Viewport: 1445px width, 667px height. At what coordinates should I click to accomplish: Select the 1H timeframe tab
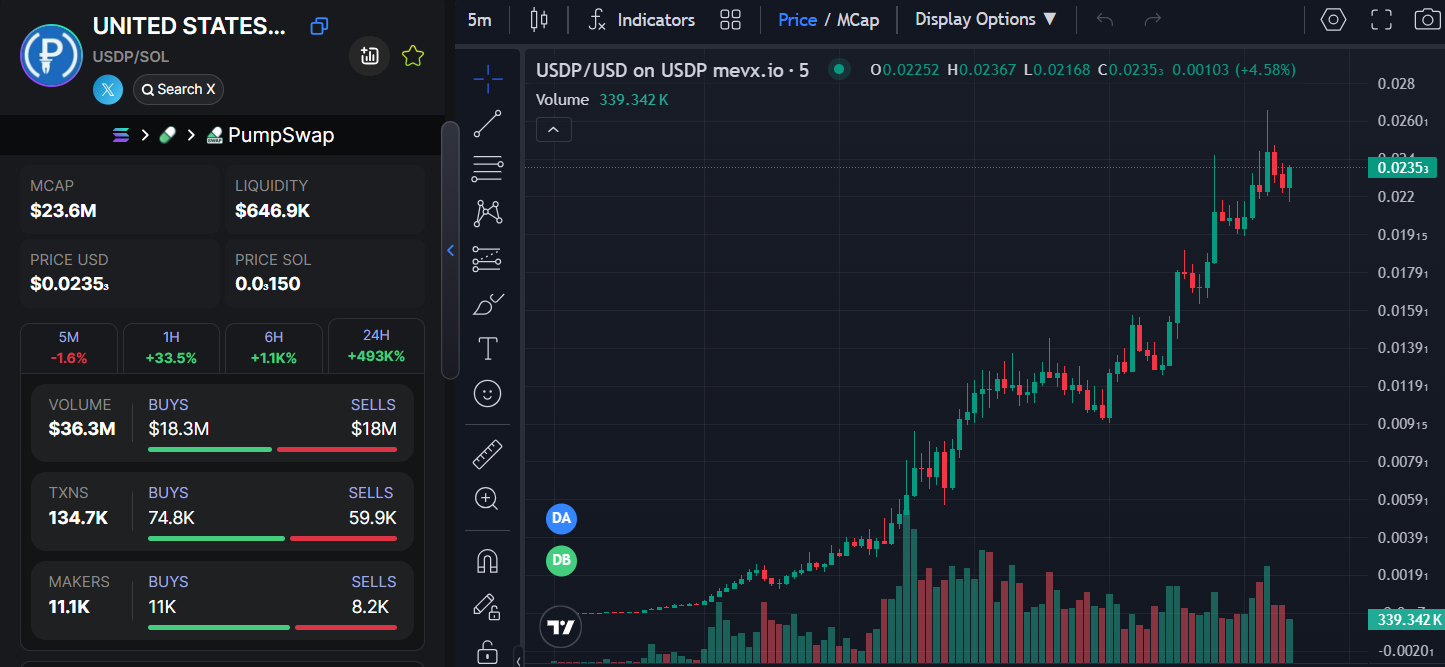pyautogui.click(x=171, y=346)
